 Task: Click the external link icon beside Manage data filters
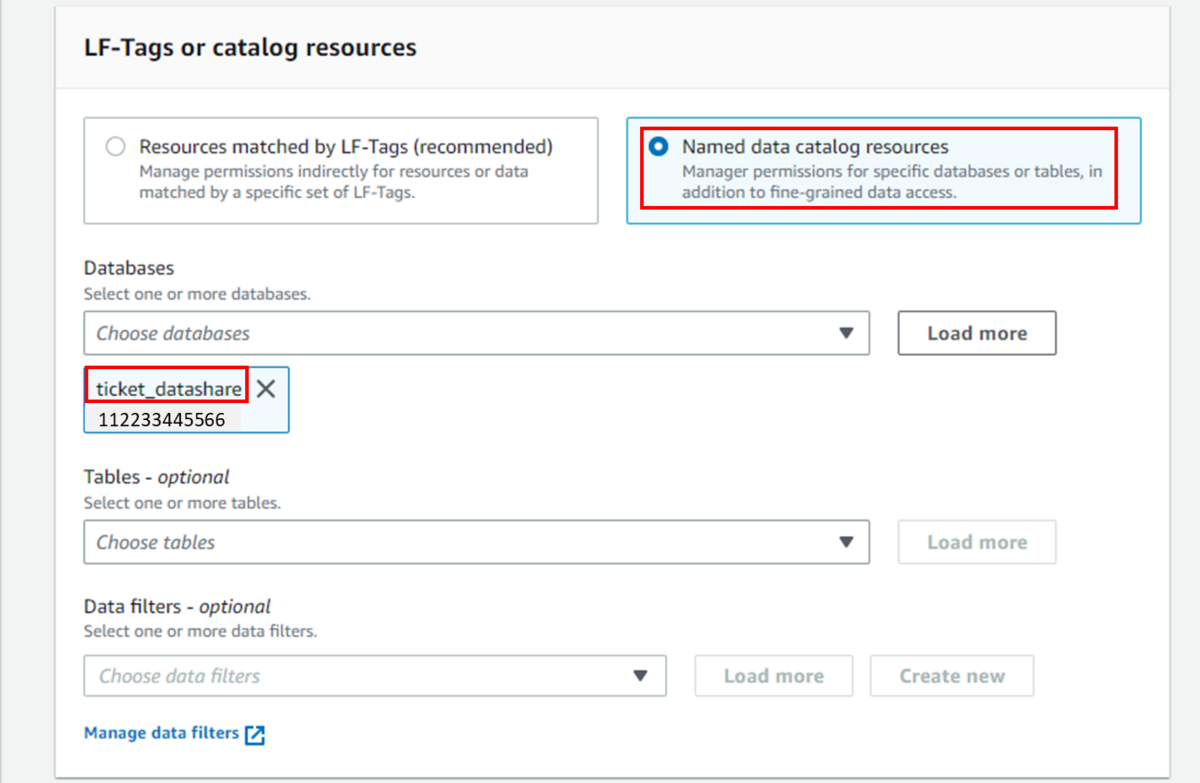pyautogui.click(x=255, y=735)
